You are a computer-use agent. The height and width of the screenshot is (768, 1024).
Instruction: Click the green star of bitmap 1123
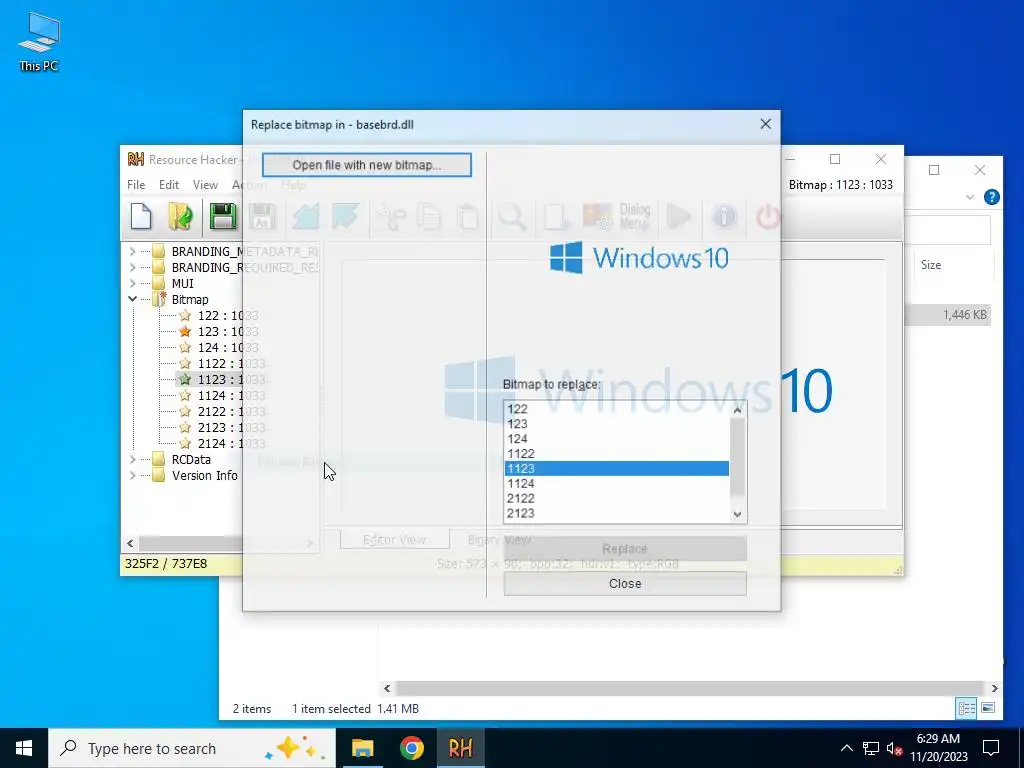click(x=185, y=379)
